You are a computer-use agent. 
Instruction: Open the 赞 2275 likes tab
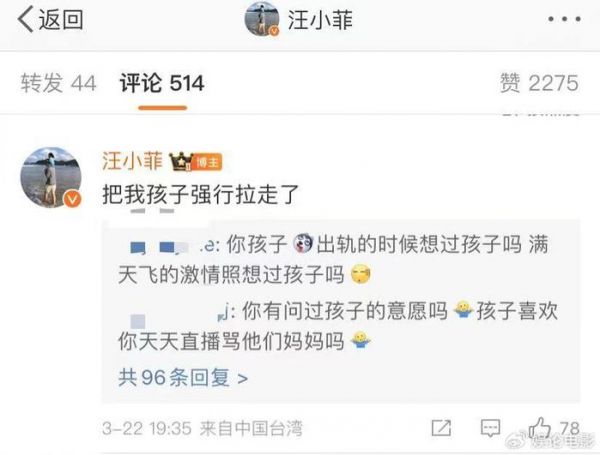pyautogui.click(x=539, y=83)
